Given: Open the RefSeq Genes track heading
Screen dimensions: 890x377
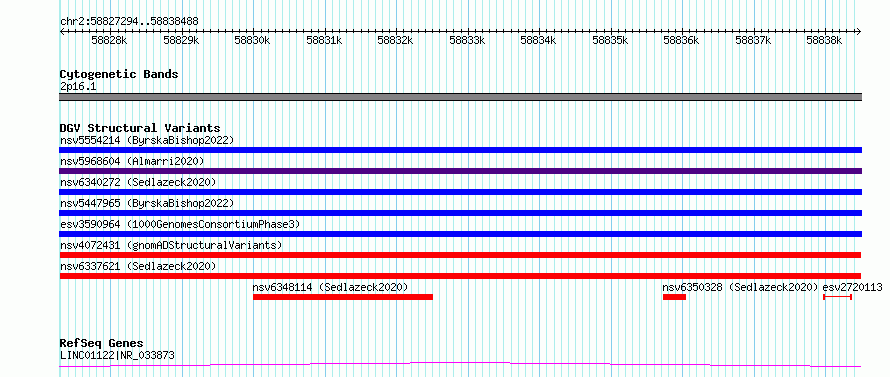Looking at the screenshot, I should point(102,344).
